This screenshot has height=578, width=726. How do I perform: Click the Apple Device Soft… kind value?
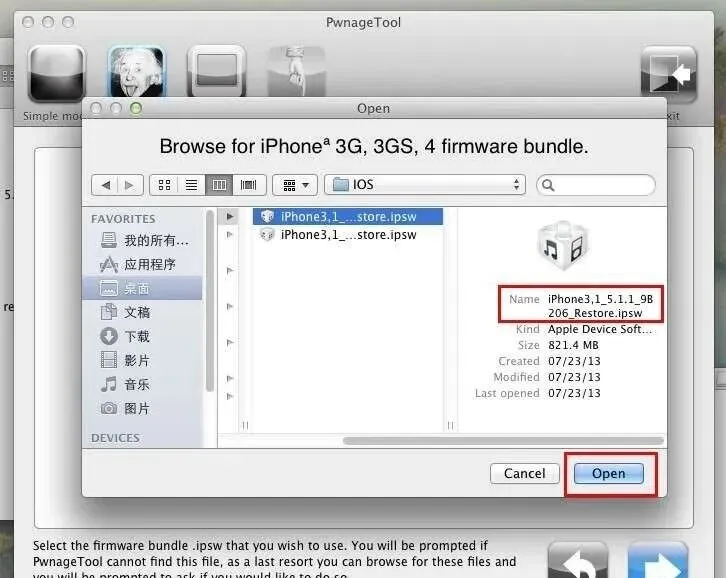600,329
